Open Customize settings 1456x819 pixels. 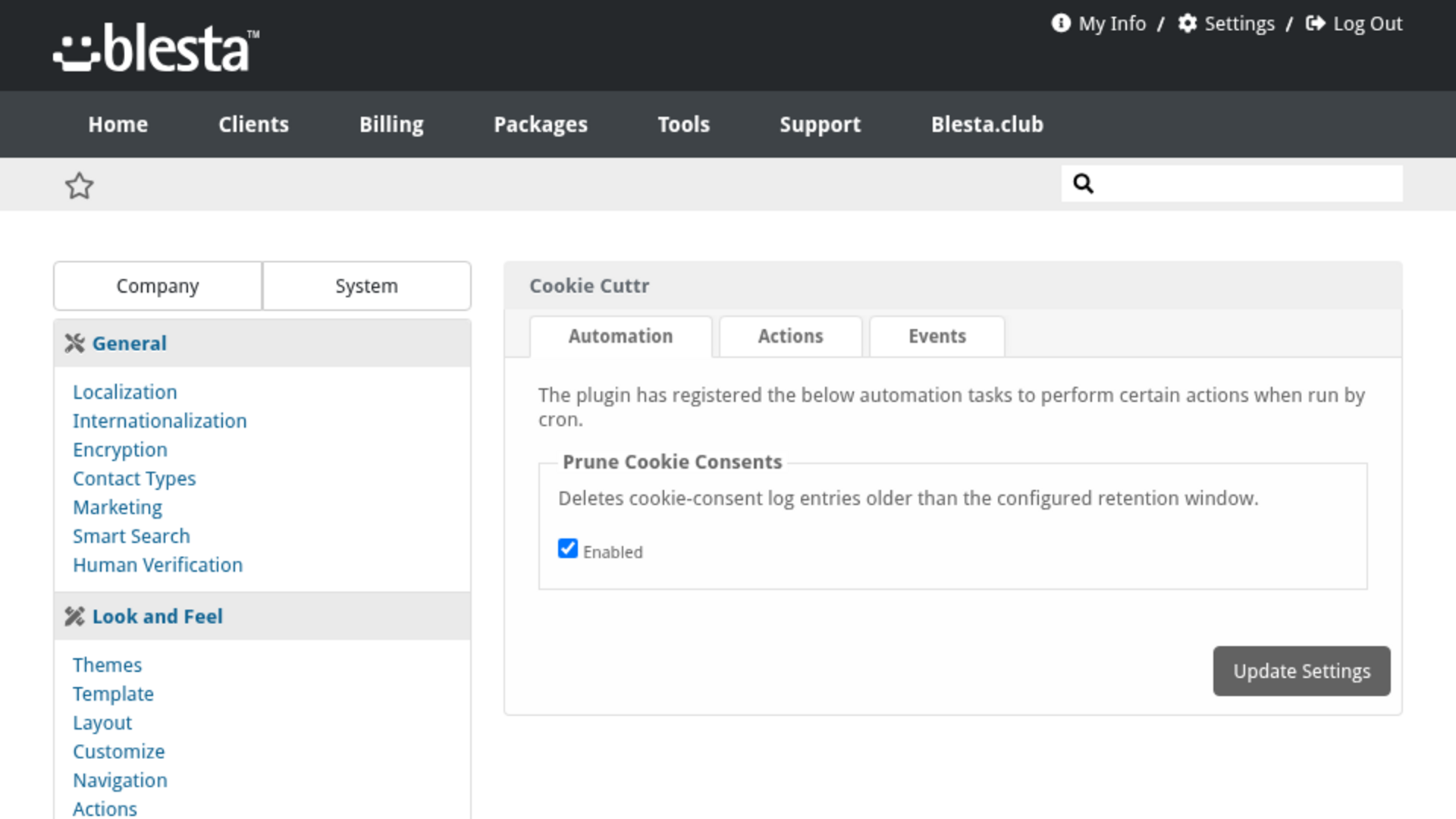pyautogui.click(x=119, y=752)
